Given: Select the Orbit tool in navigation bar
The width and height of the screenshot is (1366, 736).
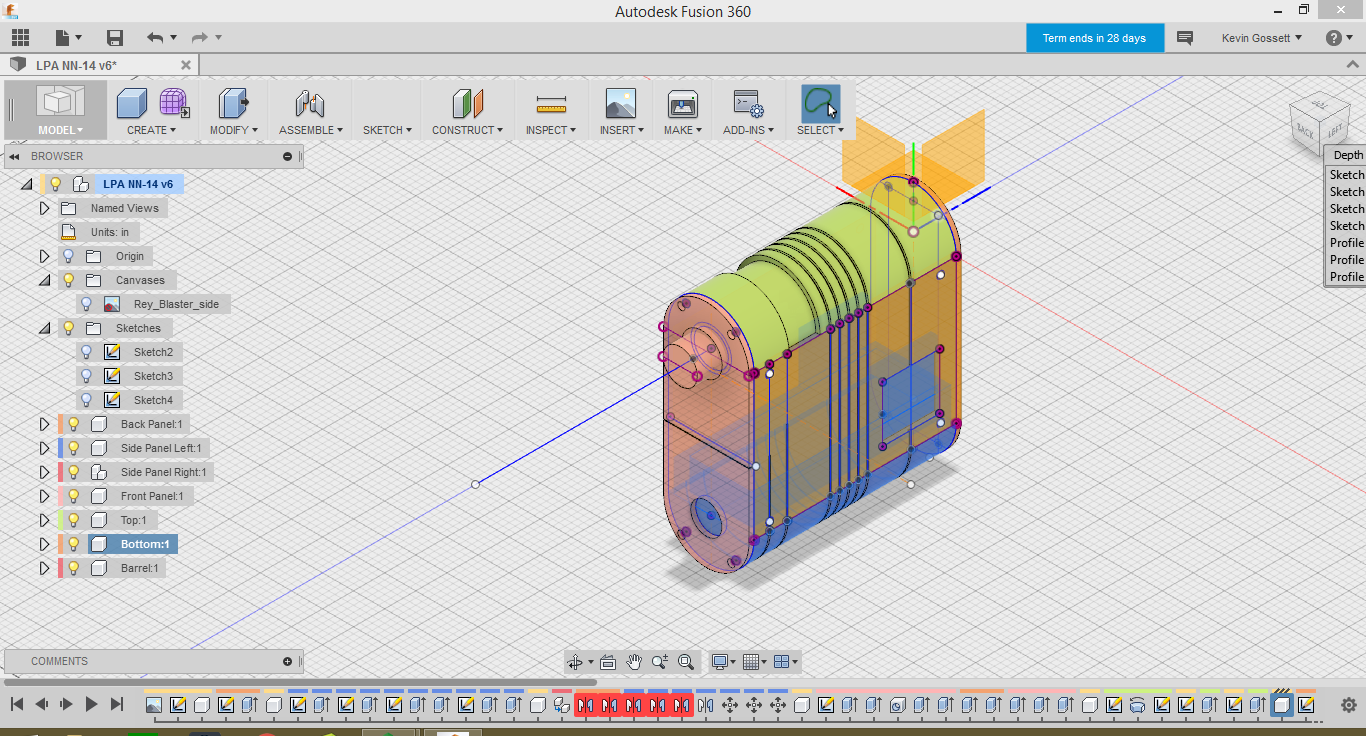Looking at the screenshot, I should (574, 661).
